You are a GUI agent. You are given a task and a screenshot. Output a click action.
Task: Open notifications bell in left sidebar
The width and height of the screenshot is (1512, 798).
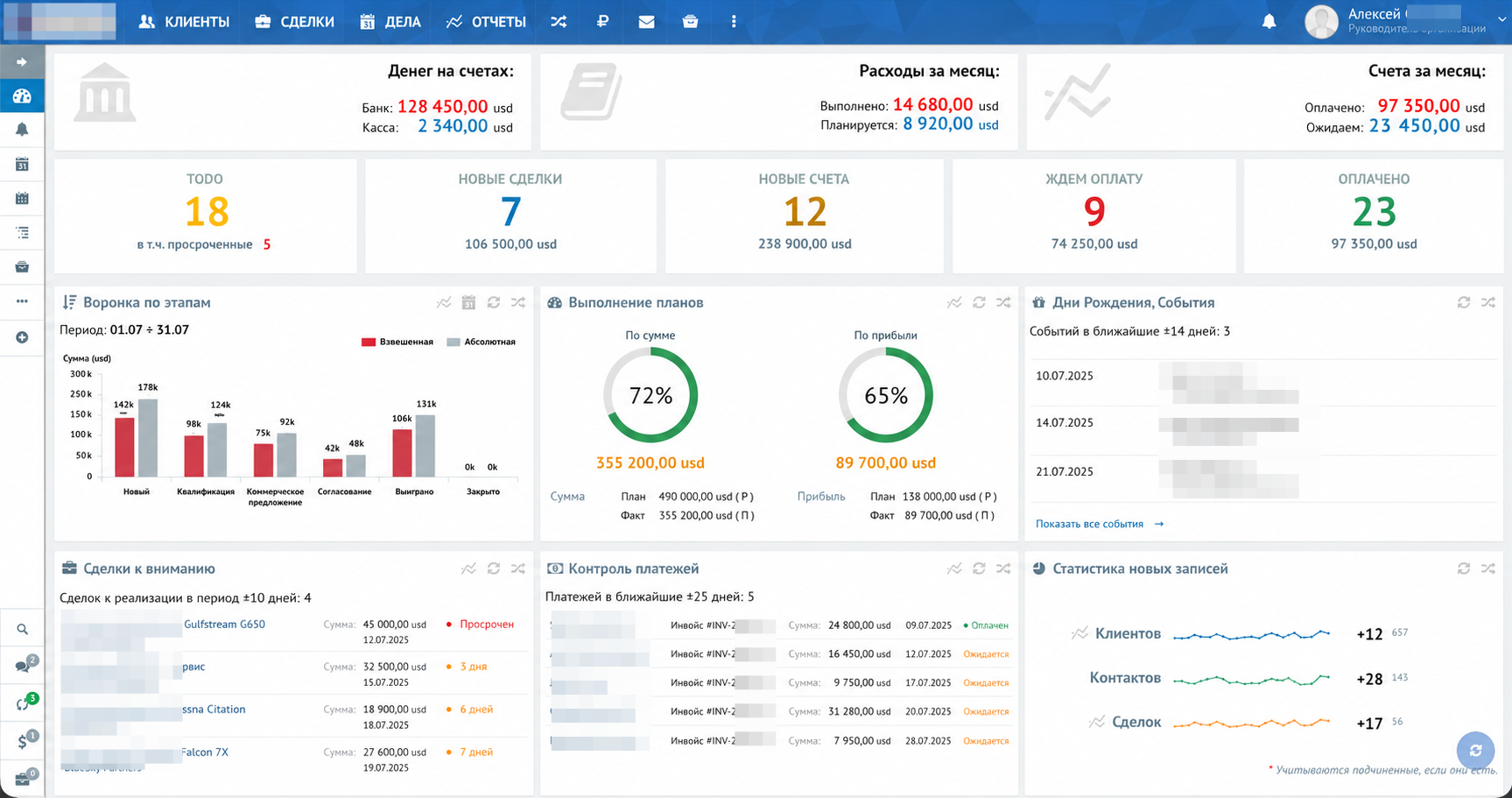(x=22, y=130)
